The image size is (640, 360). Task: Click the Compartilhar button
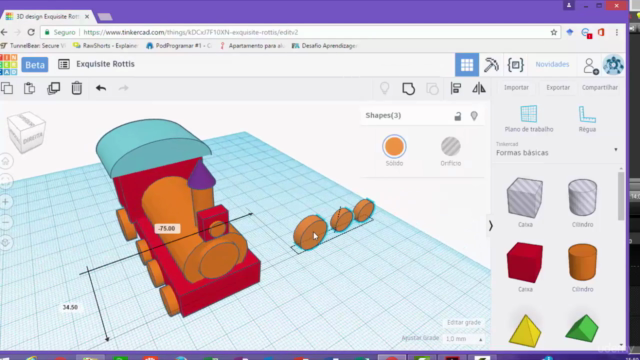[600, 87]
